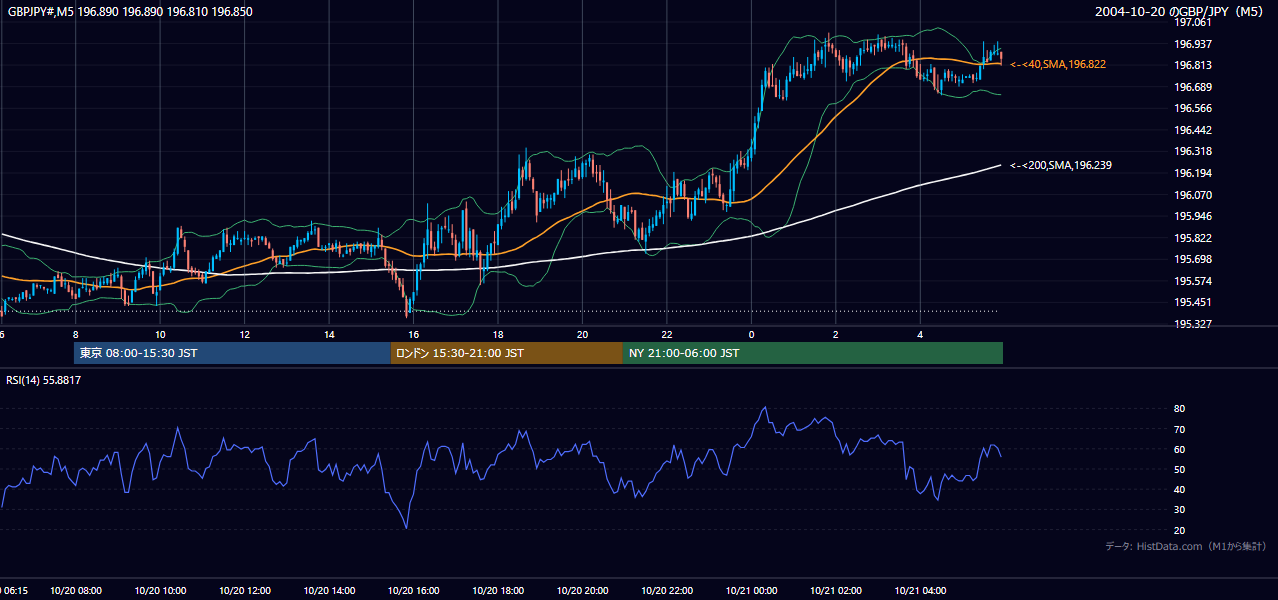Click price axis value 196.194
The width and height of the screenshot is (1278, 600).
[1193, 173]
